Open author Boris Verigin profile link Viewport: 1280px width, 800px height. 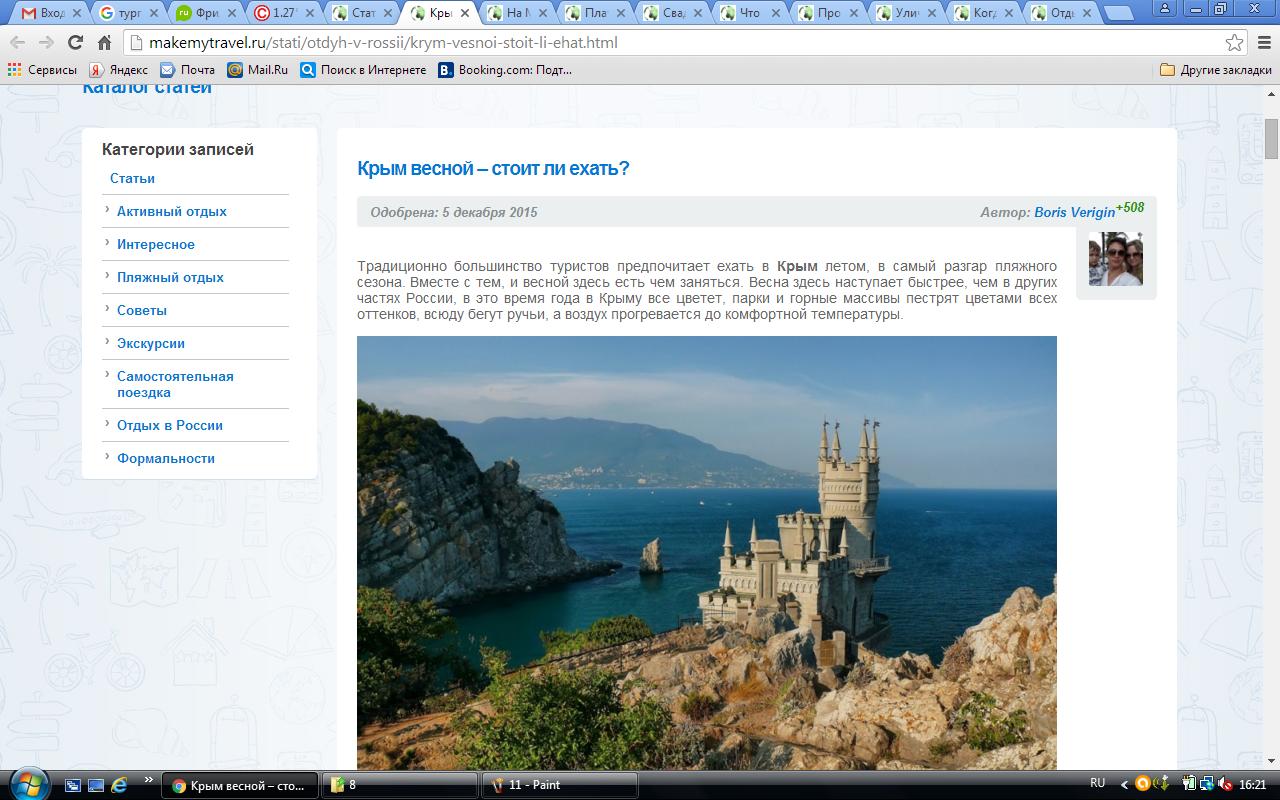[x=1074, y=212]
